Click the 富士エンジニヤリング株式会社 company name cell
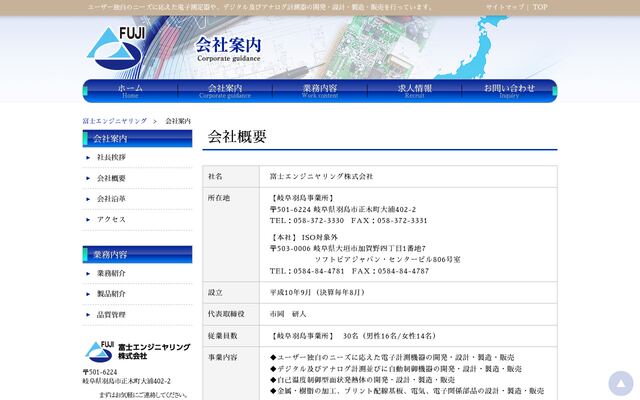 321,176
